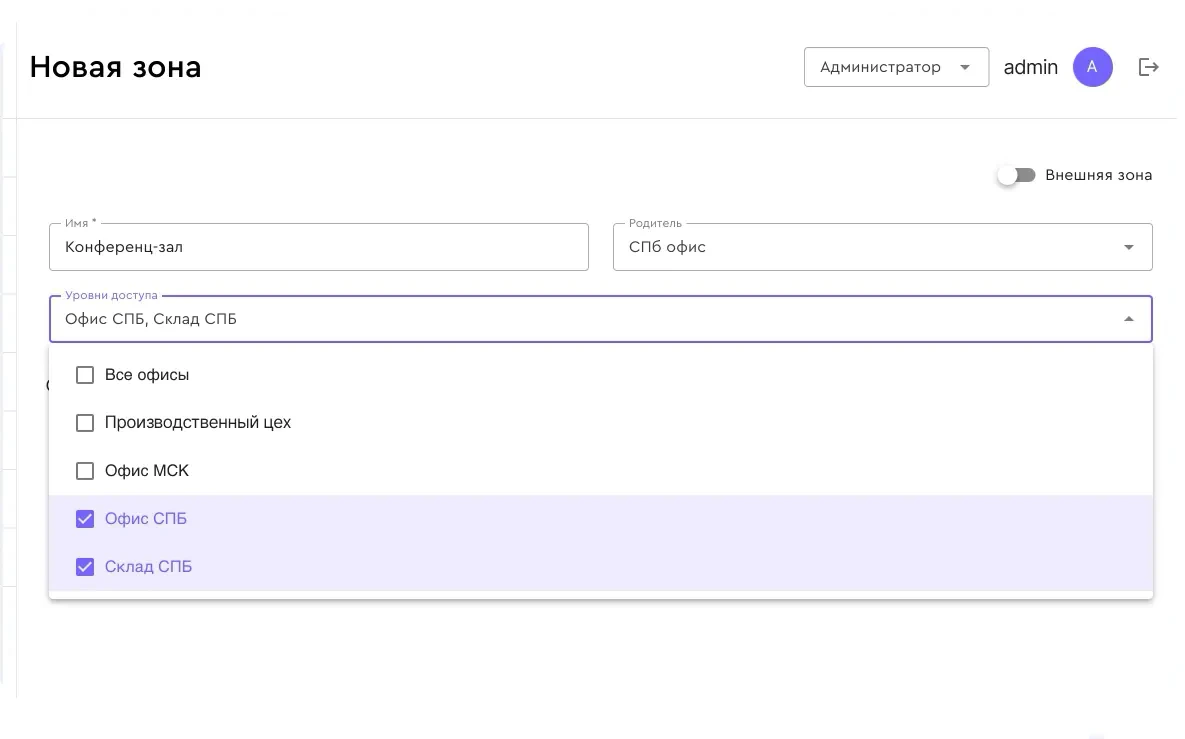Screen dimensions: 1185x739
Task: Click the 'Внешняя зона' label text
Action: [x=1098, y=175]
